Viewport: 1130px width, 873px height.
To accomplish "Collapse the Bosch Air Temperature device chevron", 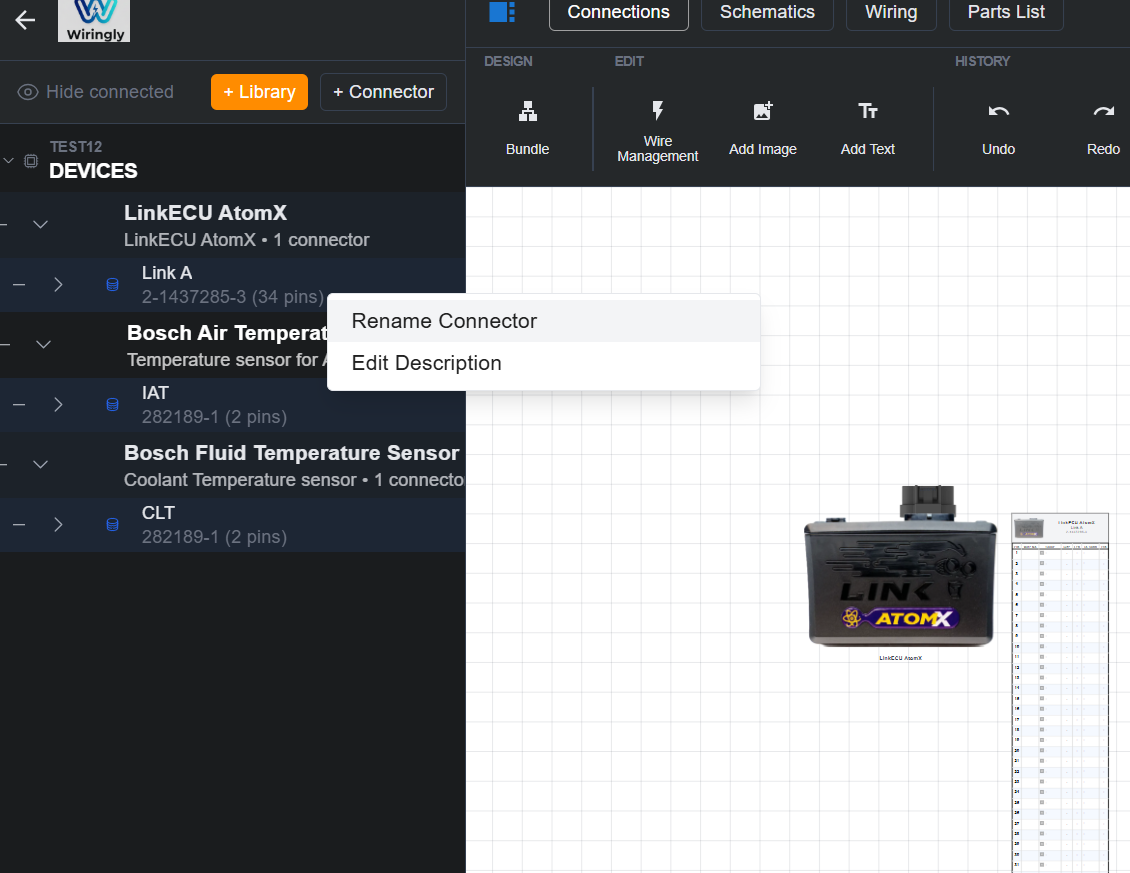I will pos(43,345).
